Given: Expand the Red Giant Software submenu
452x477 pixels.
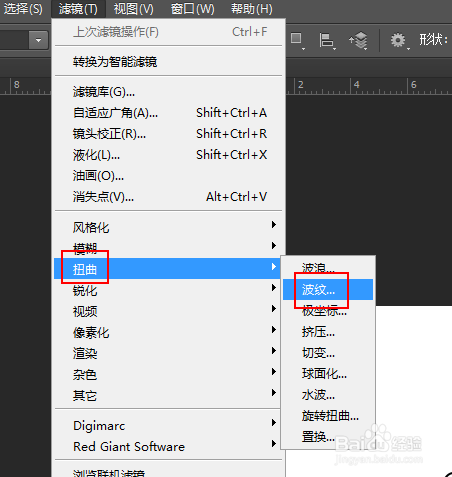Looking at the screenshot, I should 168,447.
